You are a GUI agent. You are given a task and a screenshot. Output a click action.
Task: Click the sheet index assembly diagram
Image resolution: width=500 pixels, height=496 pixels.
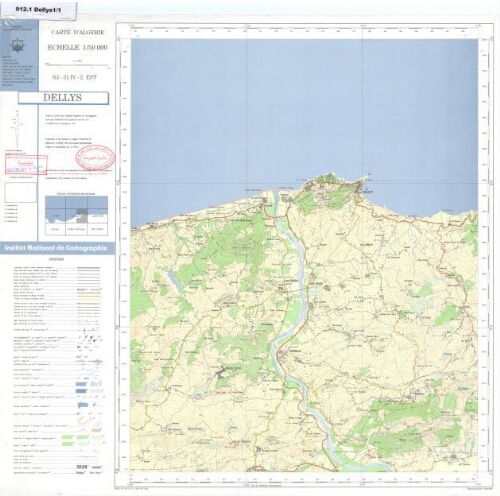click(76, 215)
